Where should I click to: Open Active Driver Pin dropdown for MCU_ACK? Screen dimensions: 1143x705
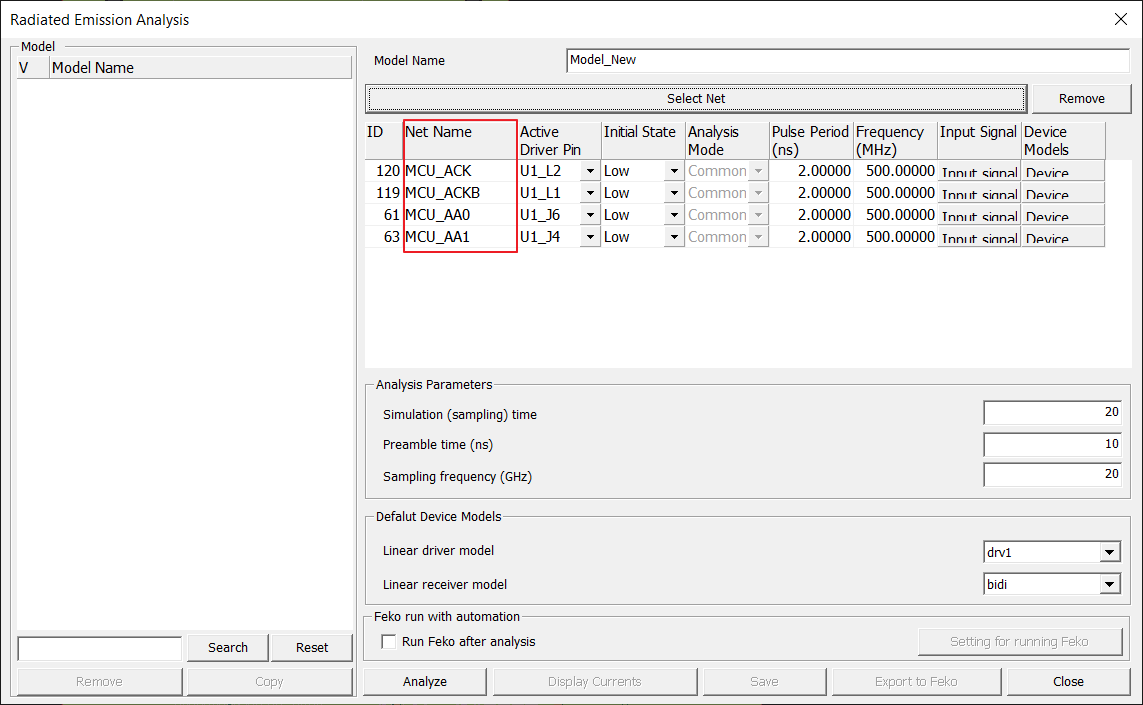point(590,171)
